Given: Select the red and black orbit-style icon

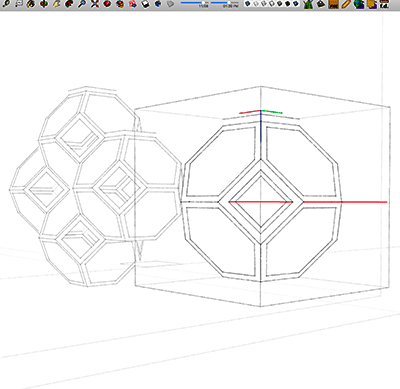Looking at the screenshot, I should pyautogui.click(x=69, y=4).
